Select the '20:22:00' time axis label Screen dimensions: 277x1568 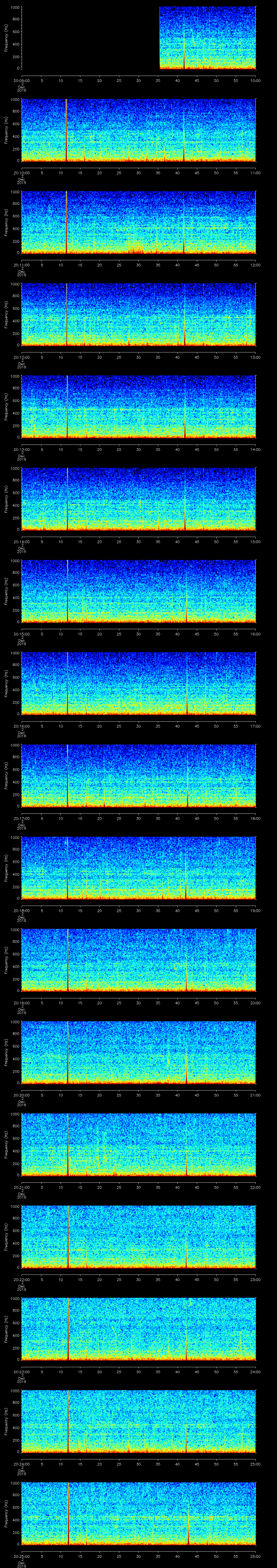21,1279
